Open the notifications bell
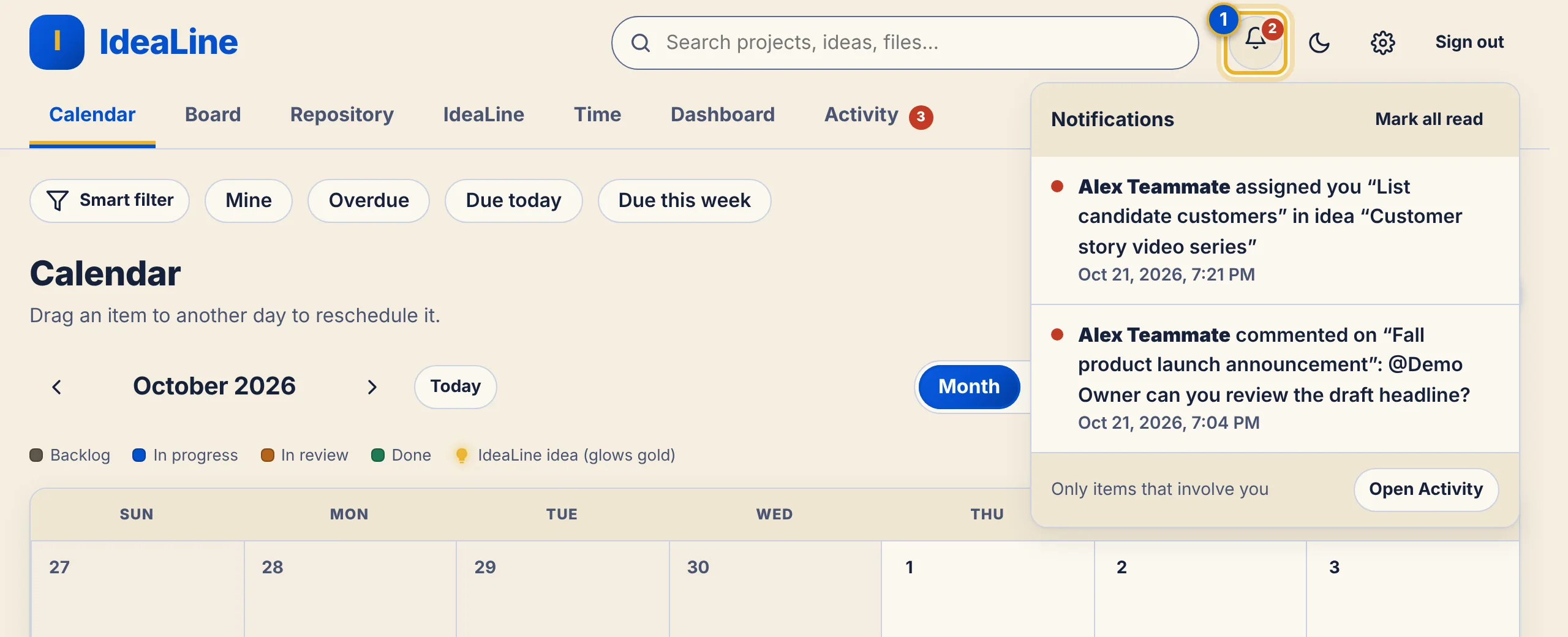Screen dimensions: 1568x637 (1256, 43)
